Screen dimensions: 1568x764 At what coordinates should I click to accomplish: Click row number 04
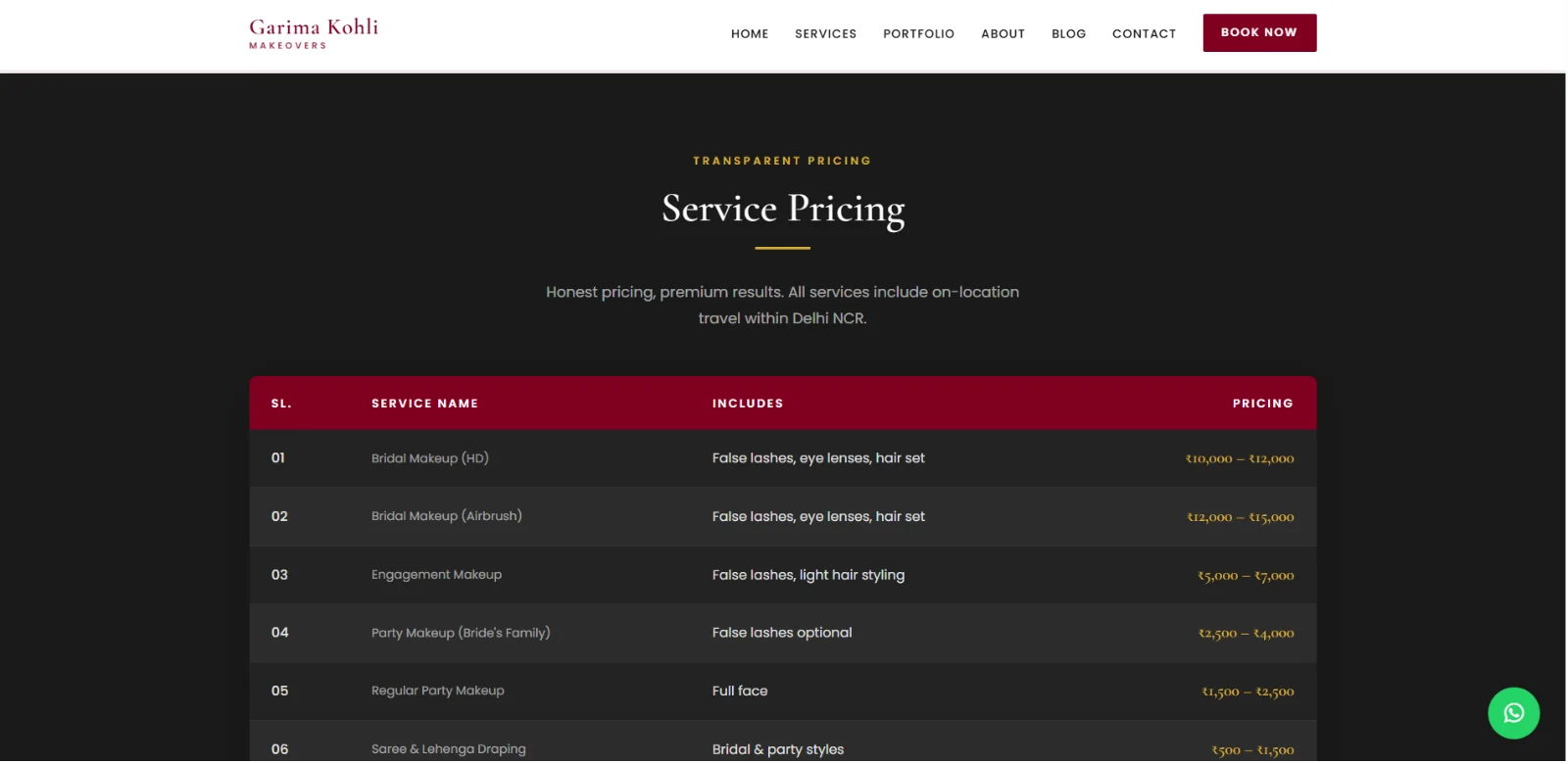click(x=279, y=633)
